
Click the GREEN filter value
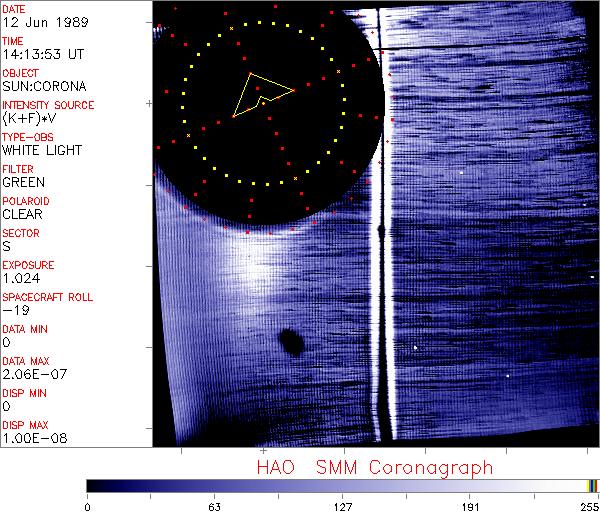coord(23,183)
